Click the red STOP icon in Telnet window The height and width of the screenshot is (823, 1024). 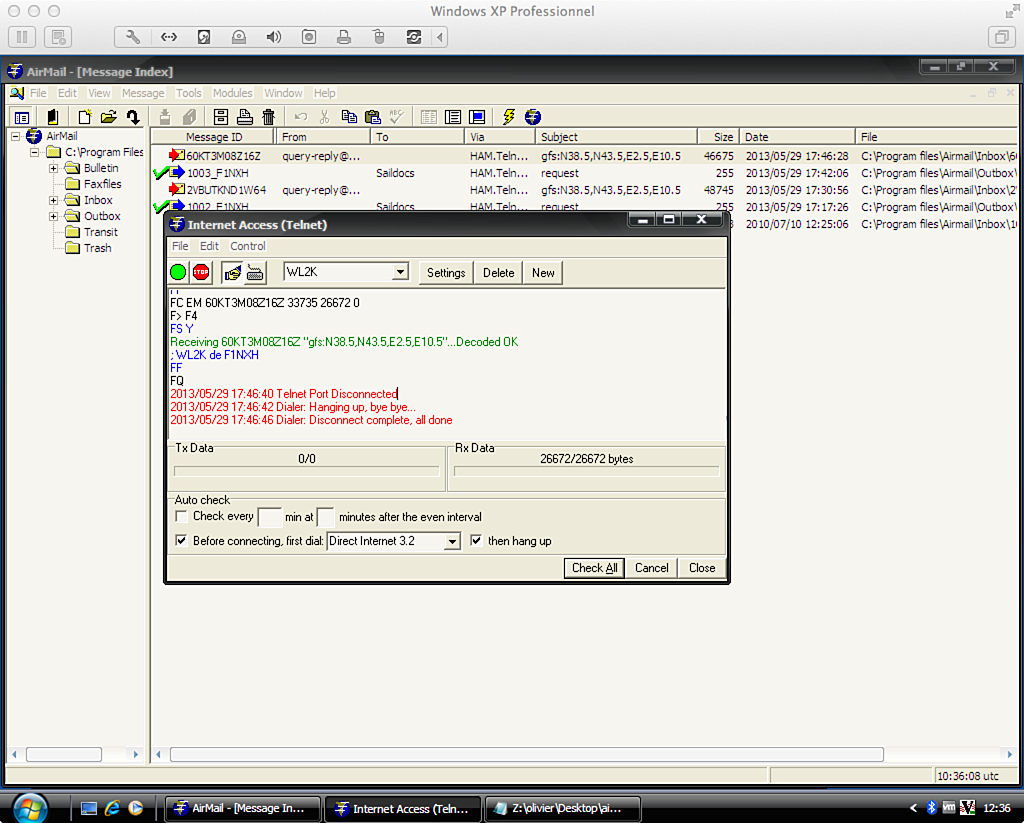[201, 272]
